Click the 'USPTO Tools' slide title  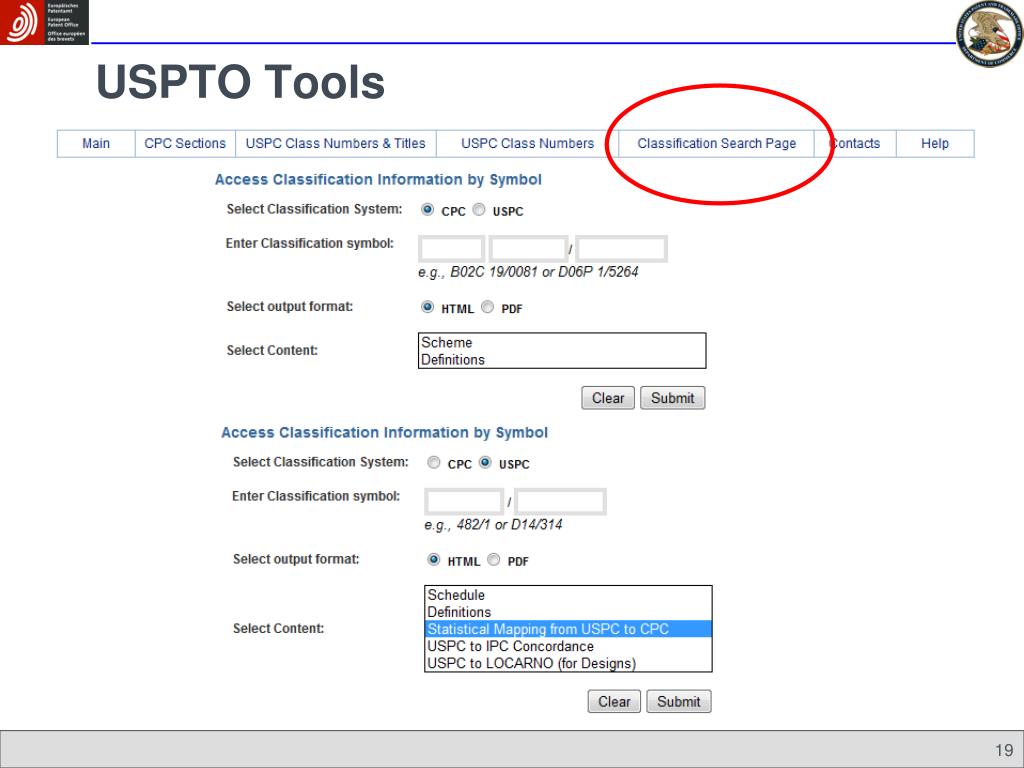pos(240,82)
